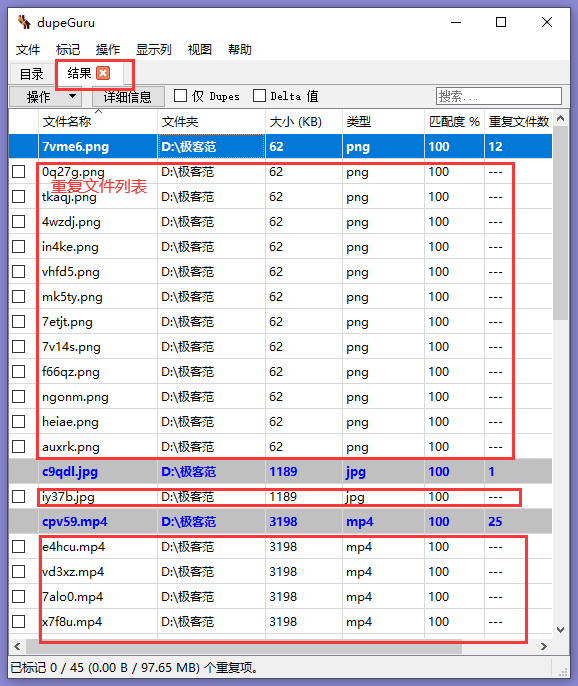Open the 文件 menu
Viewport: 578px width, 686px height.
coord(28,49)
